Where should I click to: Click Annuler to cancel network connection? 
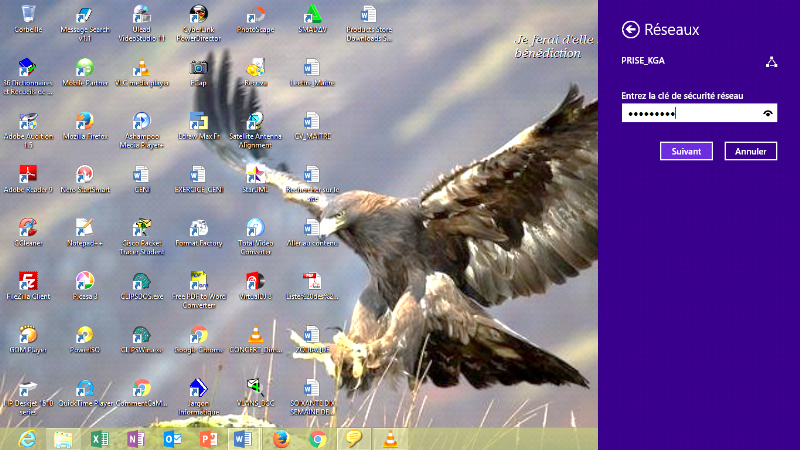750,151
